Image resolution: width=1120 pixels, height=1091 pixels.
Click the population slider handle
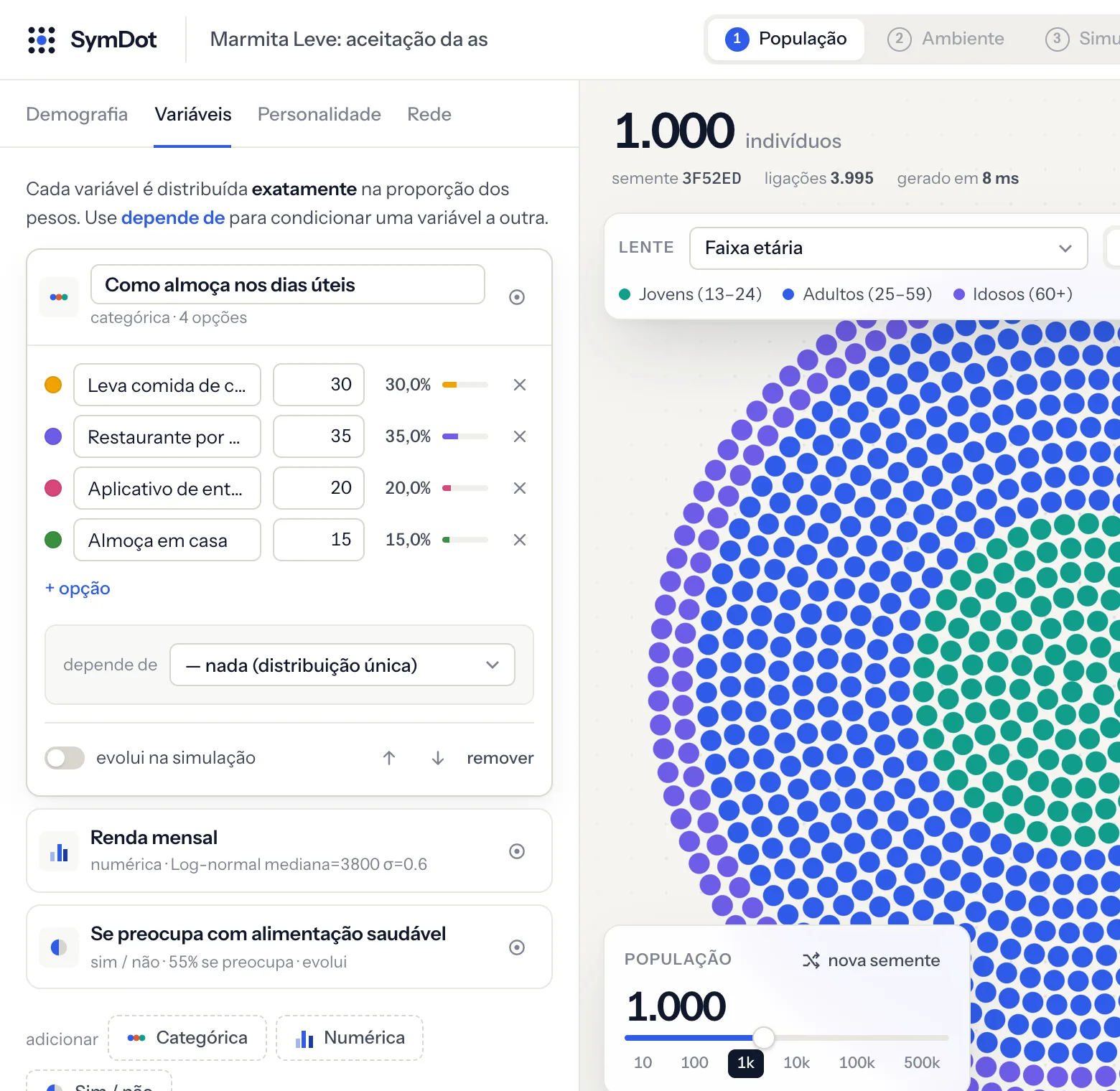(x=764, y=1037)
